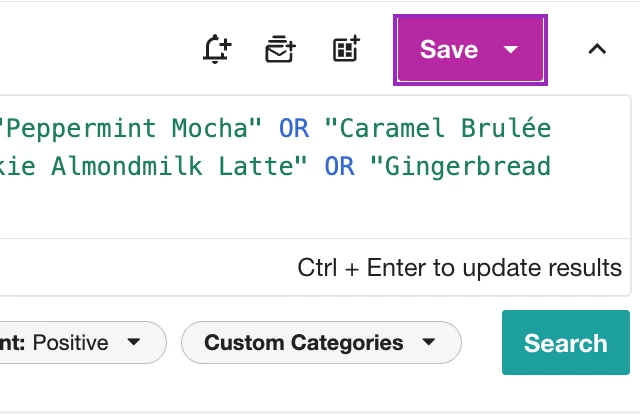
Task: Click the OR operator before "Caramel Brulée"
Action: point(294,128)
